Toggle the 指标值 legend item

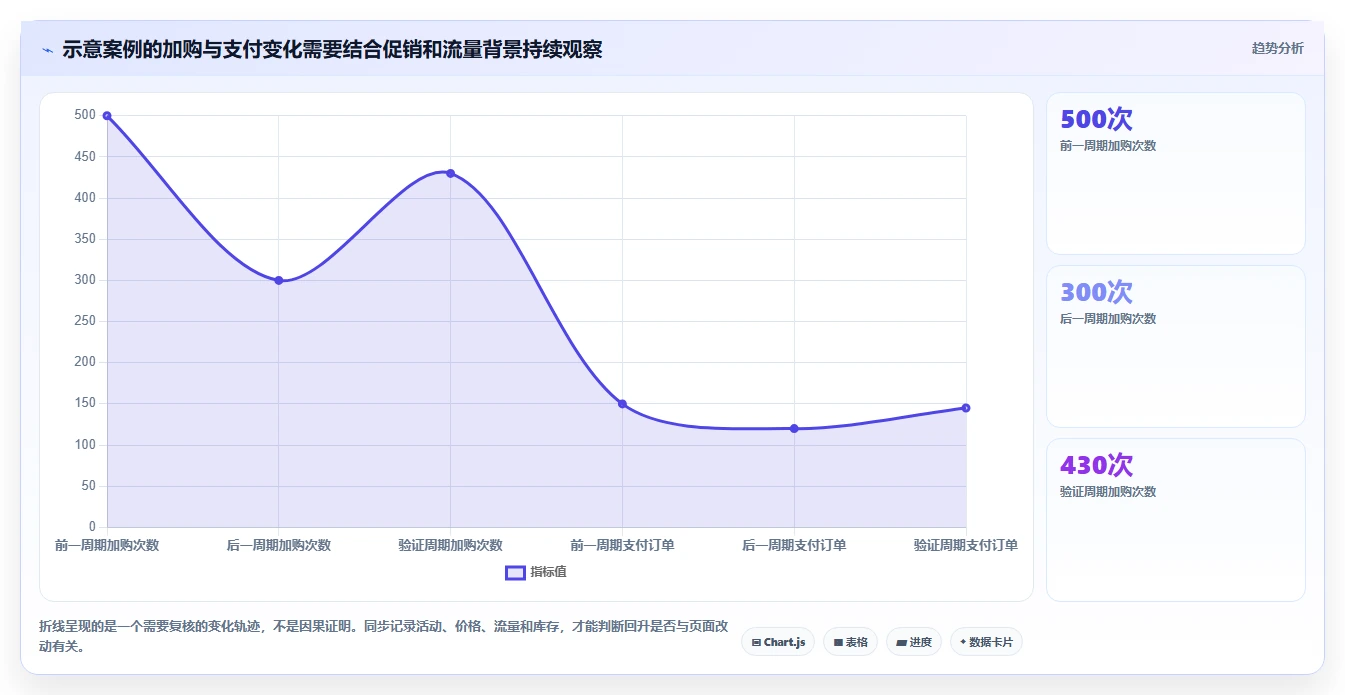click(536, 572)
